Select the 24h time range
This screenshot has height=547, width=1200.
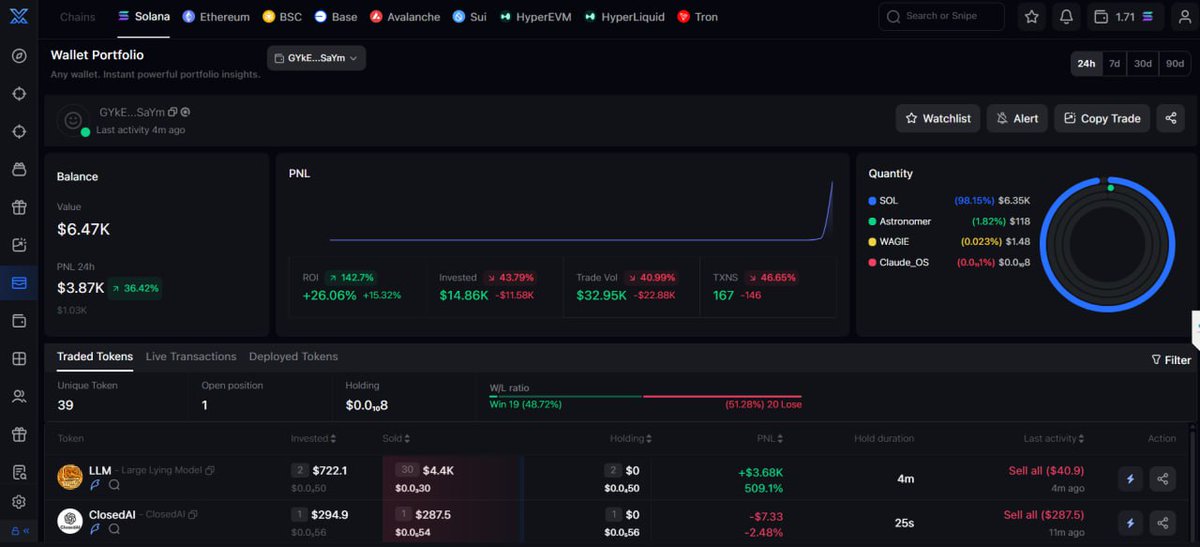point(1086,63)
